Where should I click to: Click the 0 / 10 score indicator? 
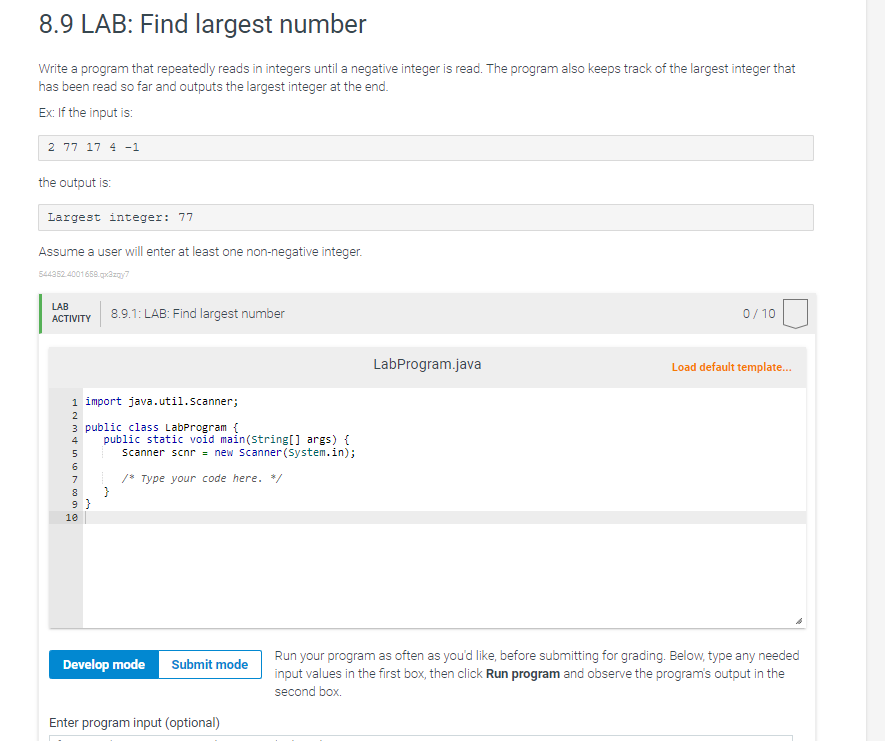757,313
